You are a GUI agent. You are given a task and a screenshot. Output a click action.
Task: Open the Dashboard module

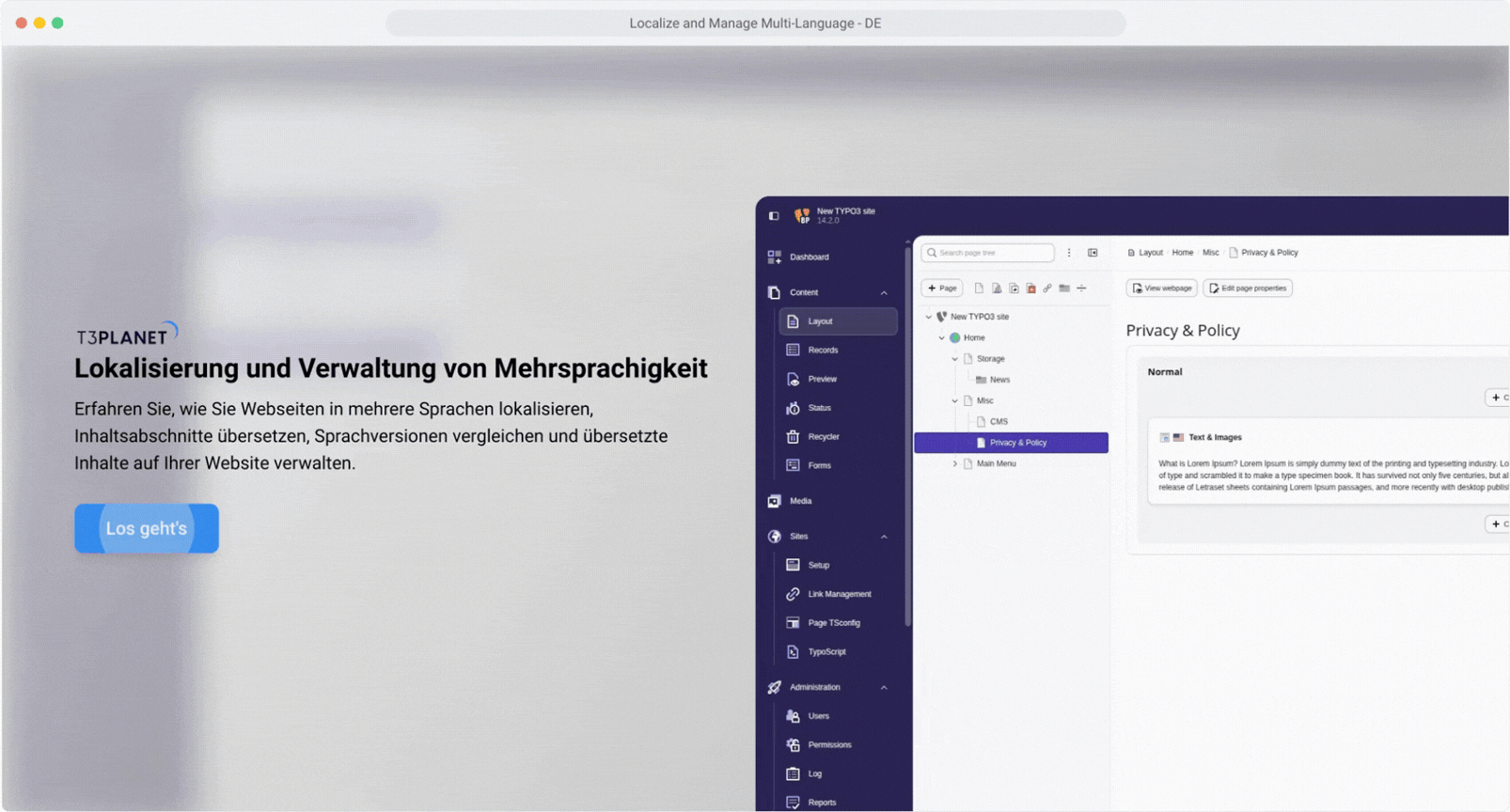809,257
